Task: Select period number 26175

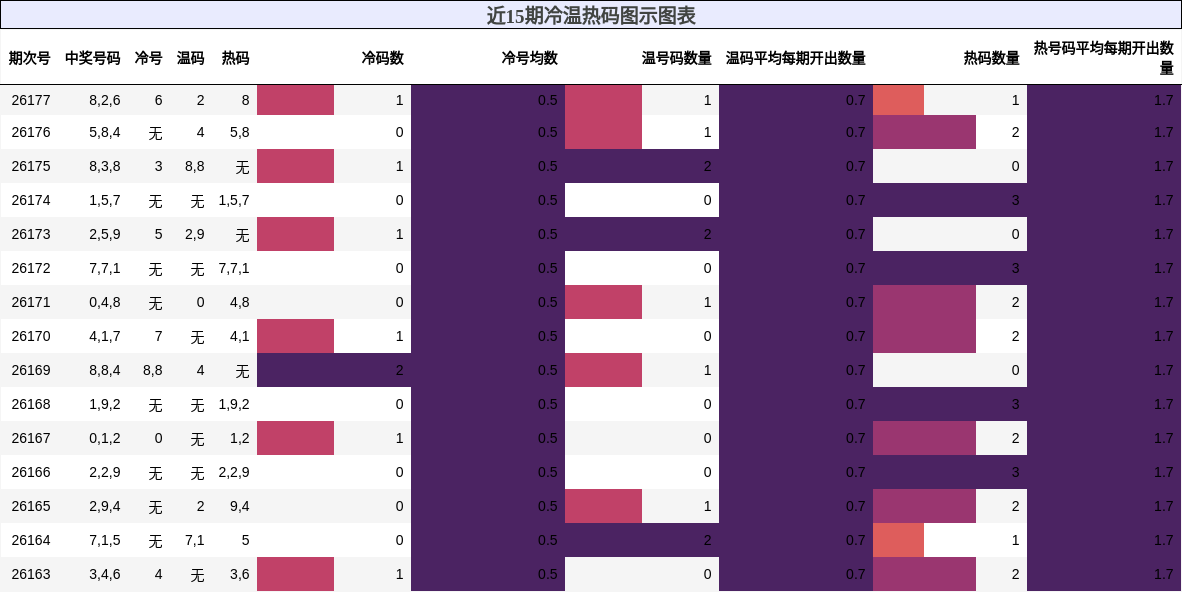Action: 31,167
